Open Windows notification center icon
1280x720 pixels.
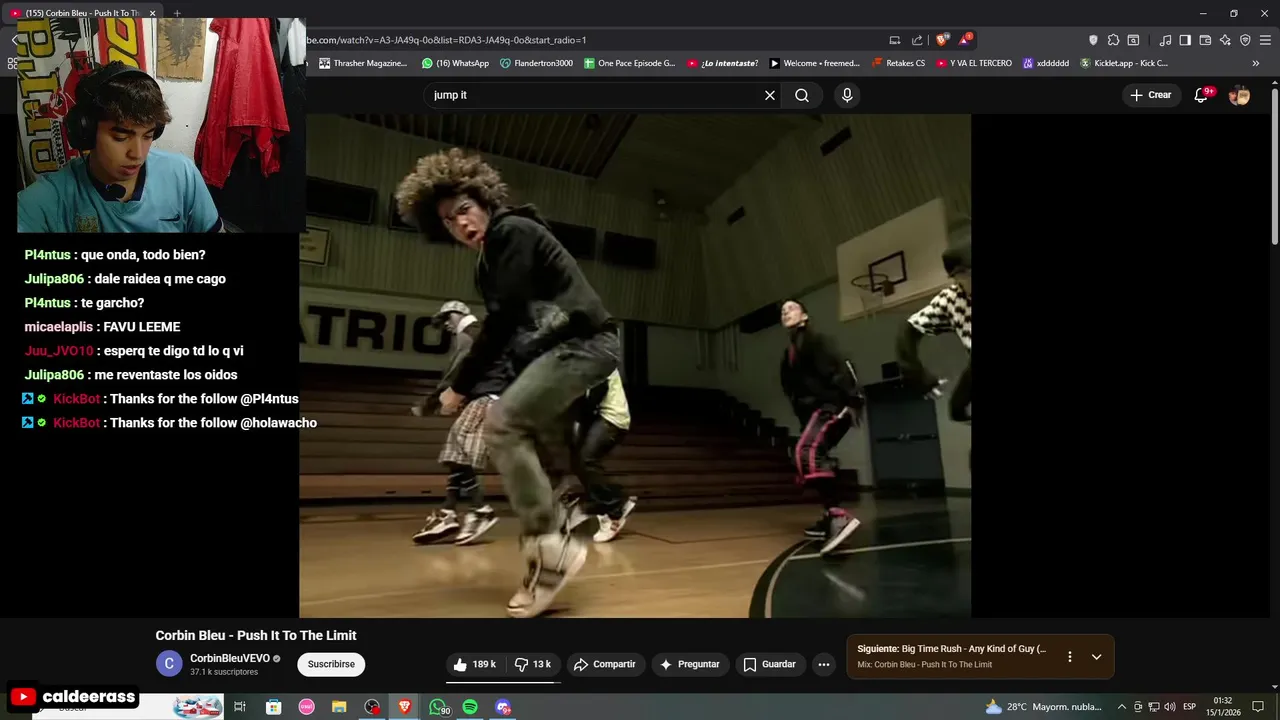(1258, 707)
